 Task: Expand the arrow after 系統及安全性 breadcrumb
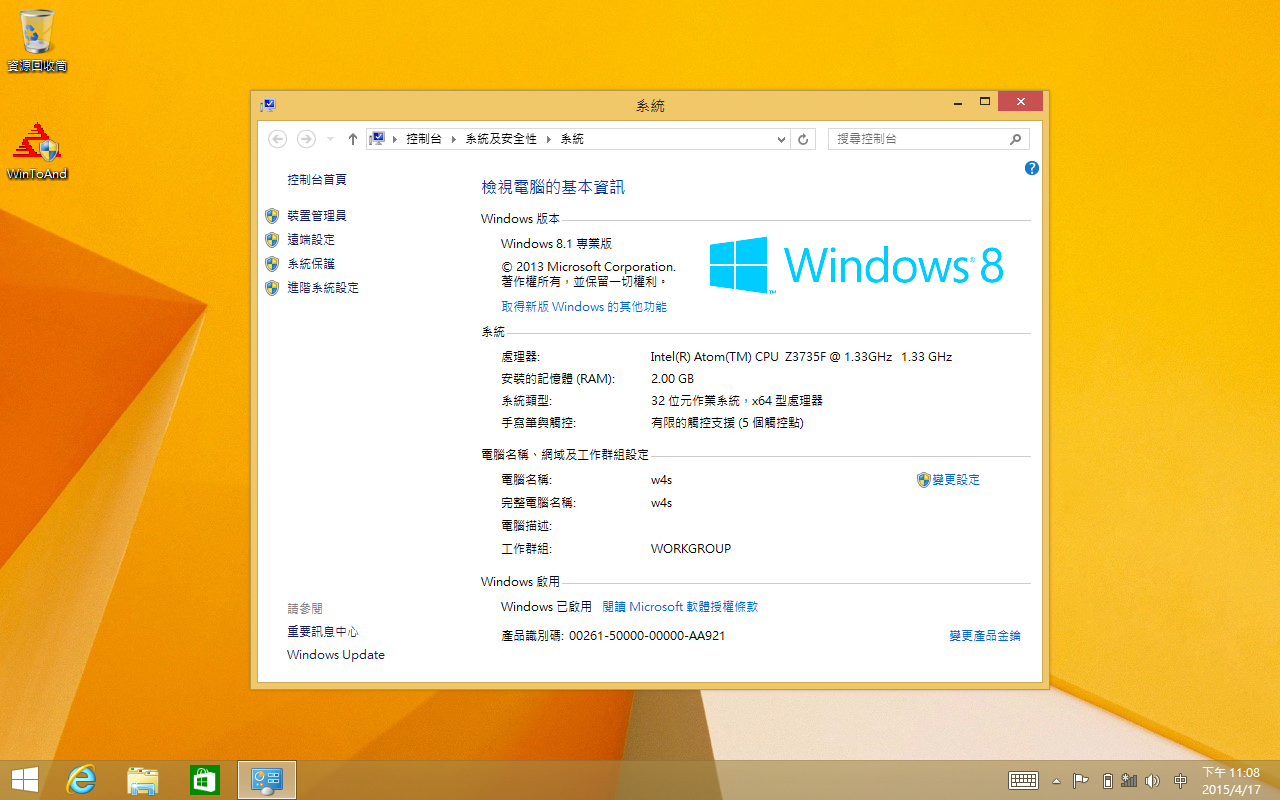click(549, 139)
